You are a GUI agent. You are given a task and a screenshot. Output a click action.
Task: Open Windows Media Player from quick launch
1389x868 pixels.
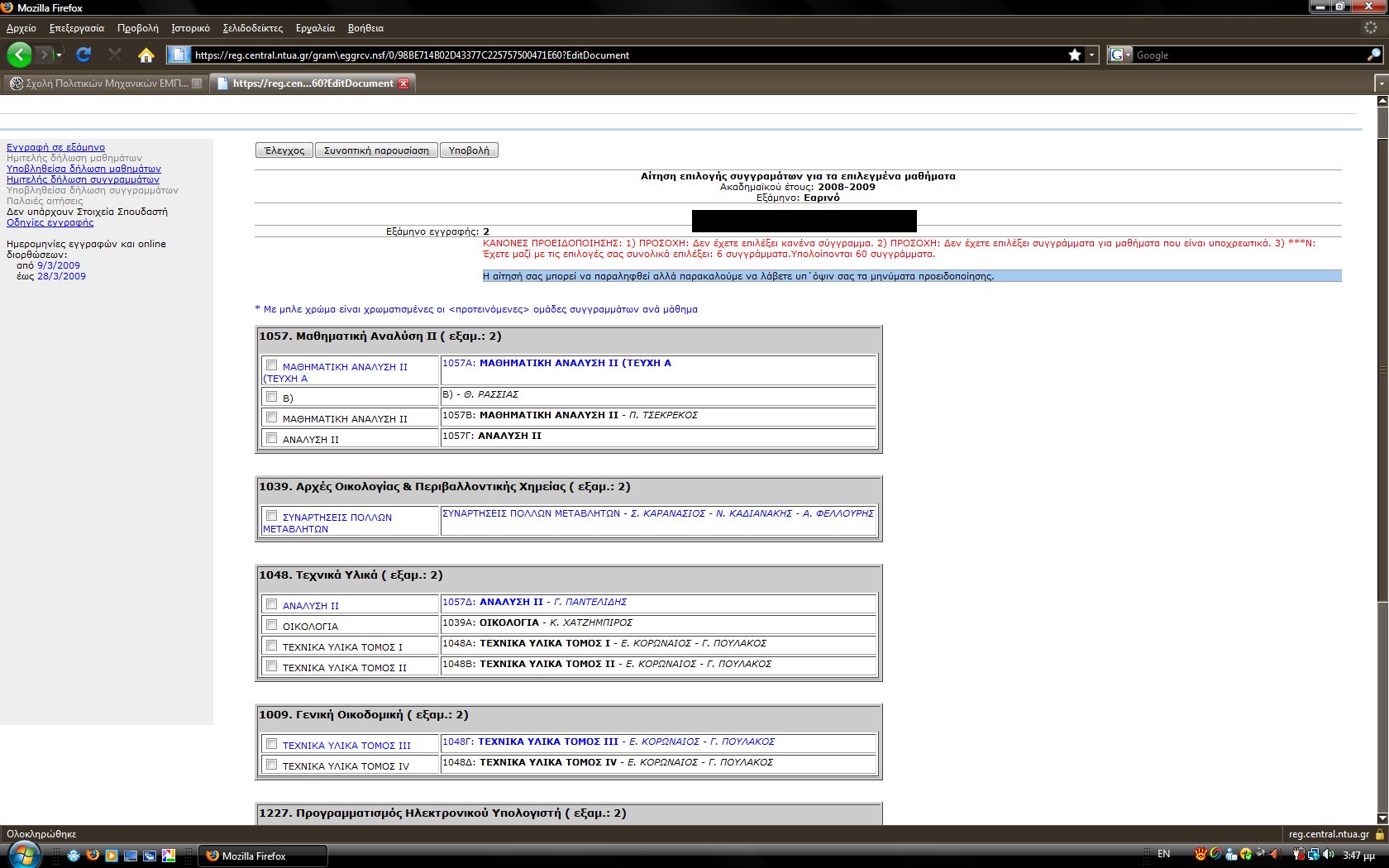[x=111, y=856]
